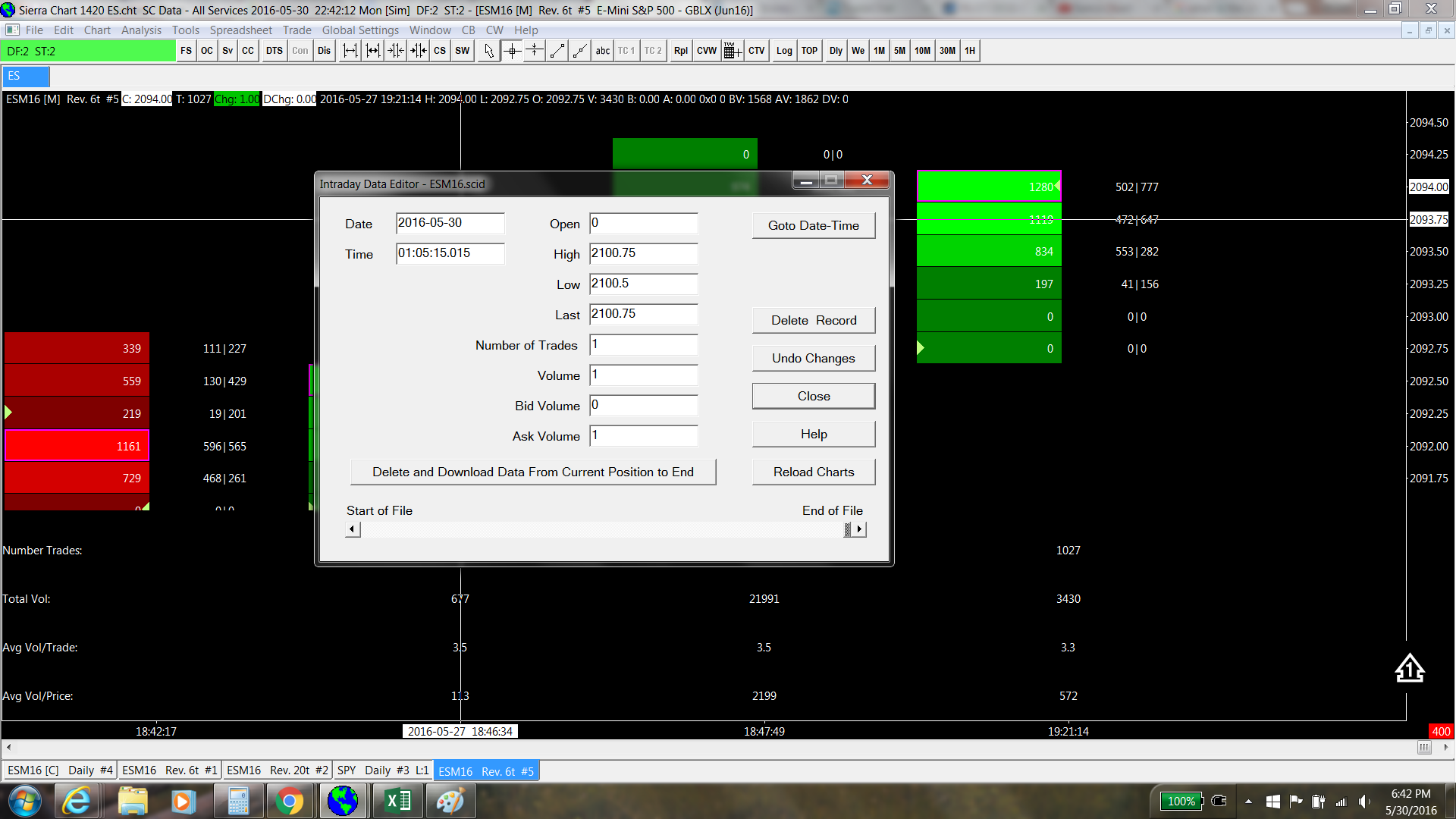Select the pointer cursor tool
Screen dimensions: 1456x819
(488, 51)
